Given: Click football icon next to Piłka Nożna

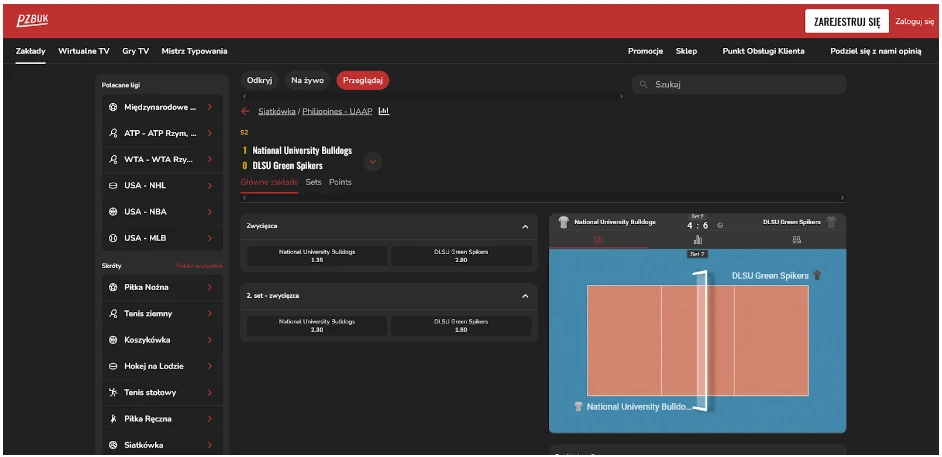Looking at the screenshot, I should (x=113, y=287).
